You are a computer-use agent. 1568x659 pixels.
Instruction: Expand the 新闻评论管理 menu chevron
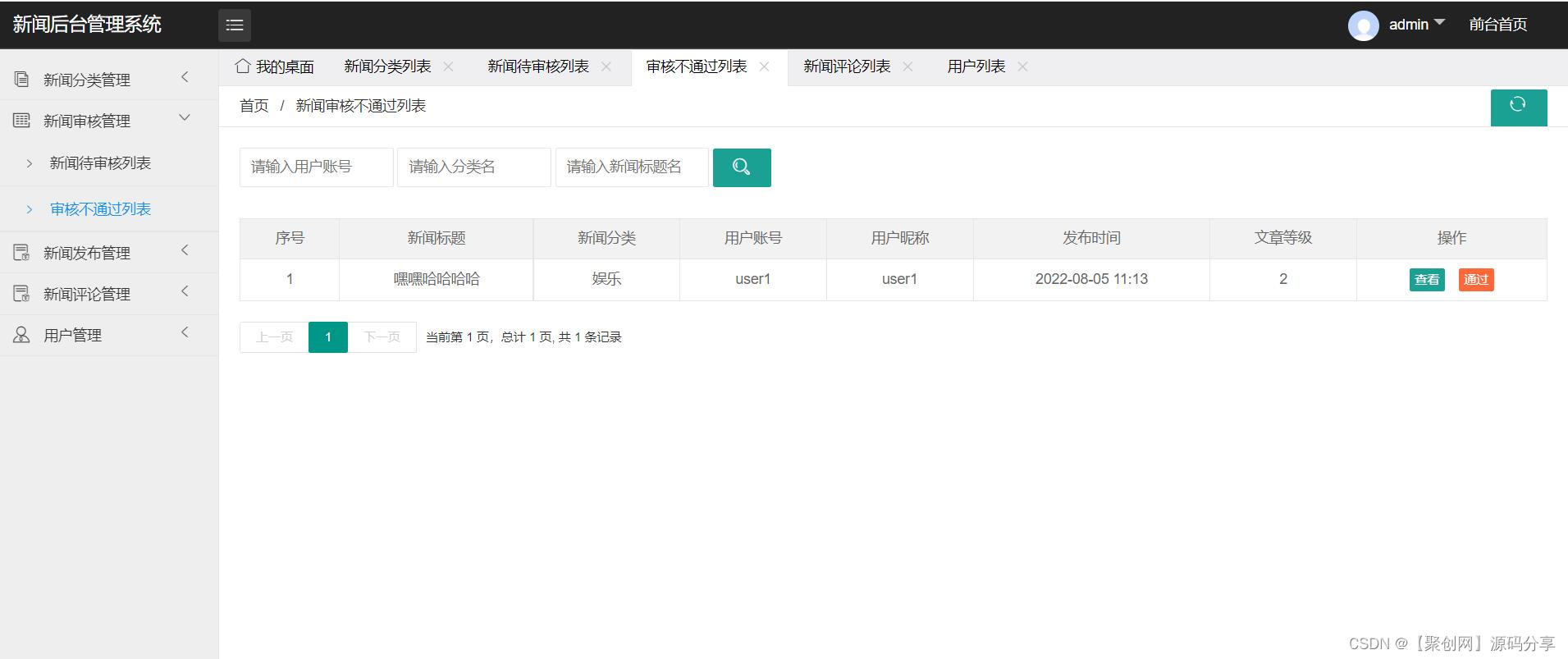pos(185,291)
